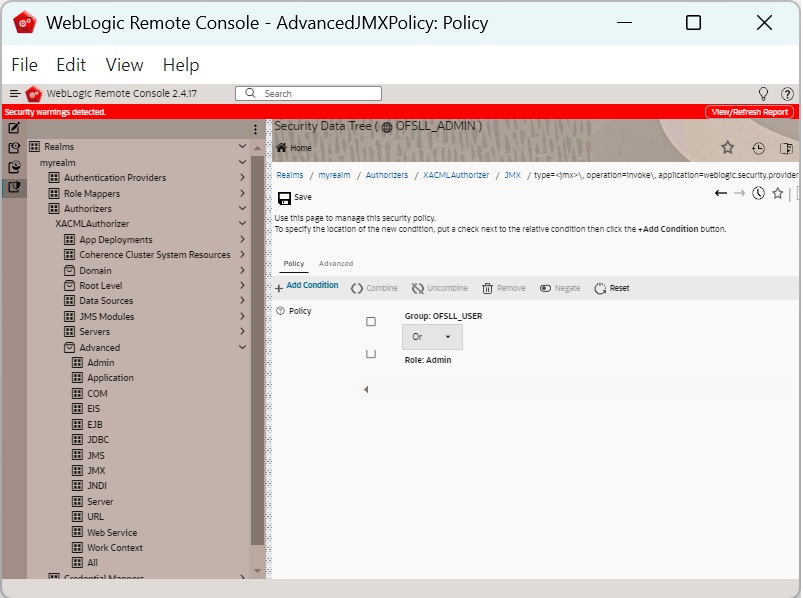Open the Help menu
This screenshot has width=803, height=598.
[181, 65]
